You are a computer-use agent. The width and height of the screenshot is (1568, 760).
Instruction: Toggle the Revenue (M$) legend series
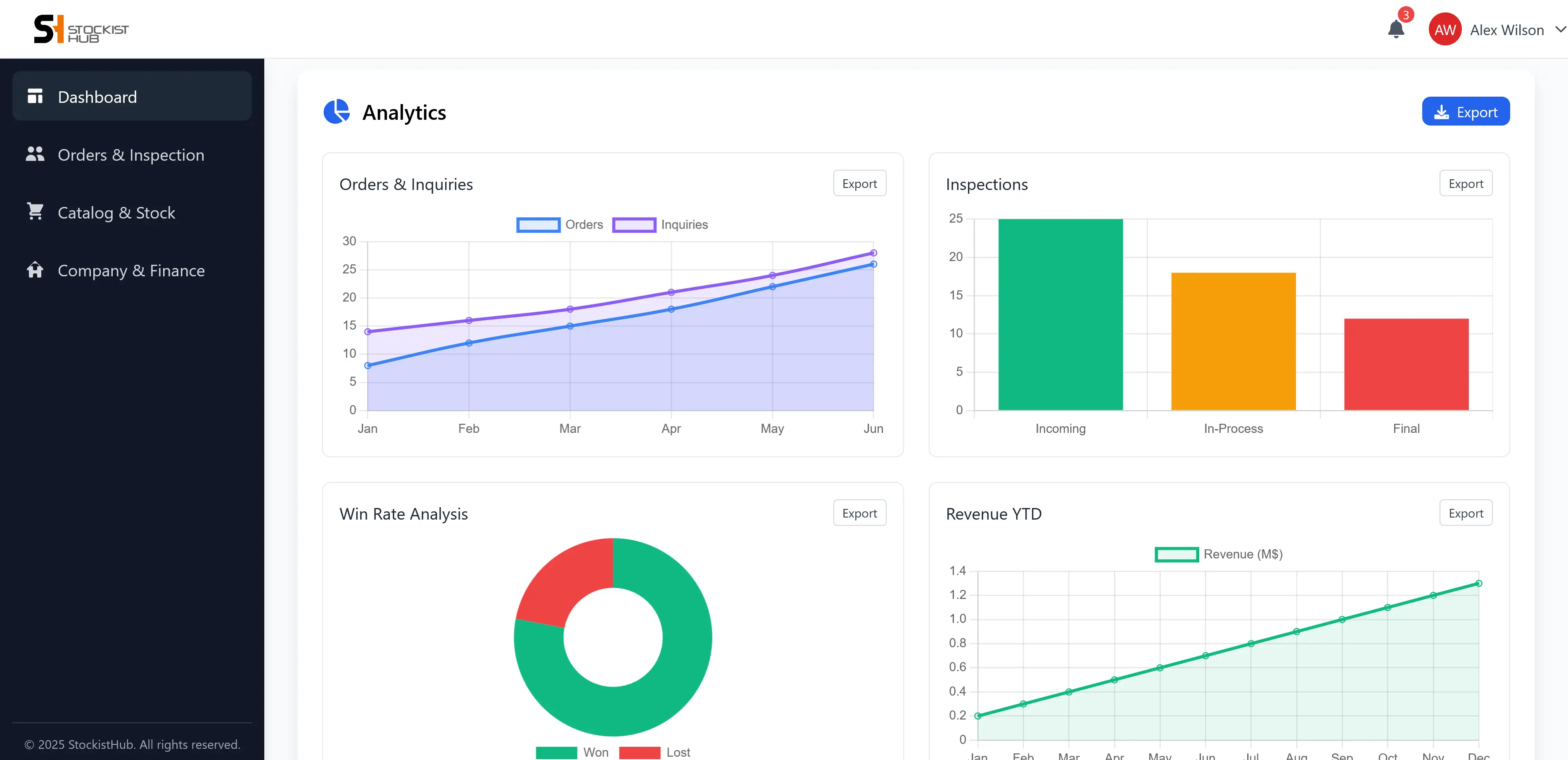coord(1219,554)
